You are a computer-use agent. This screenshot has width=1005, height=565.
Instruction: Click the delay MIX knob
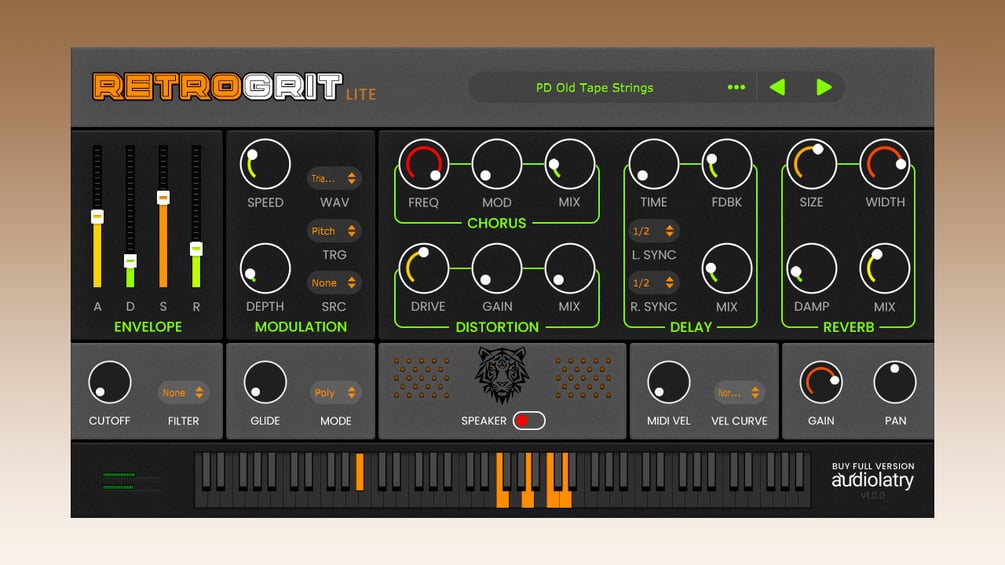(726, 268)
